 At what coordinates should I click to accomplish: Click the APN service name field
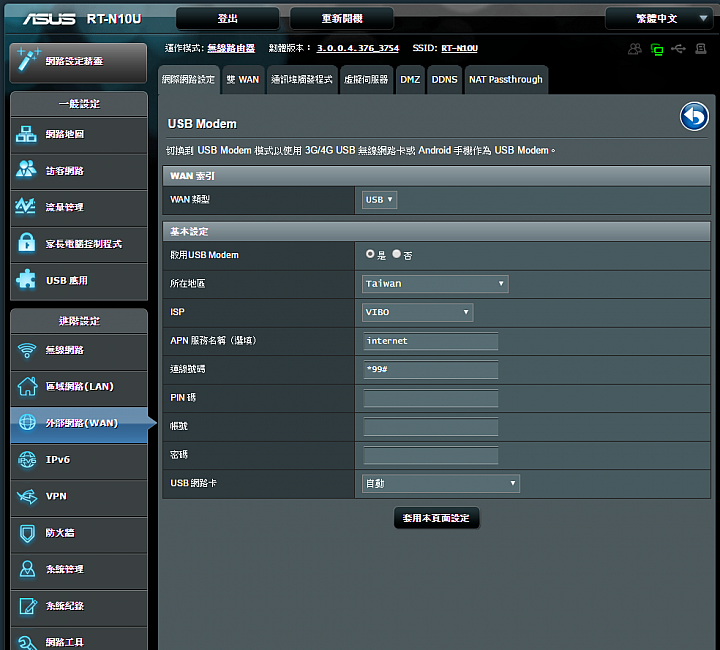click(x=431, y=341)
